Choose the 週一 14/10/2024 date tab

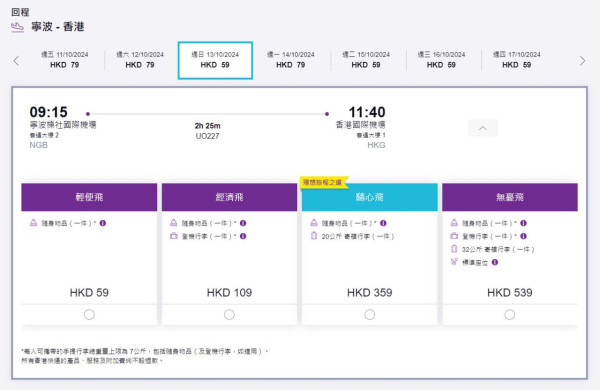pyautogui.click(x=291, y=60)
